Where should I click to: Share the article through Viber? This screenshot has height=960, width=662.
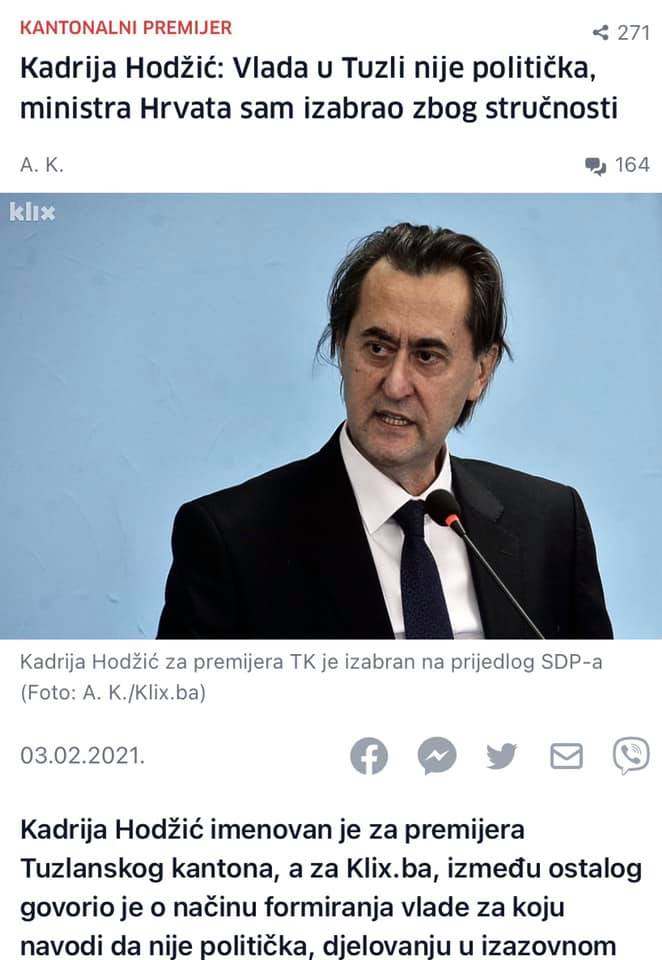click(631, 756)
